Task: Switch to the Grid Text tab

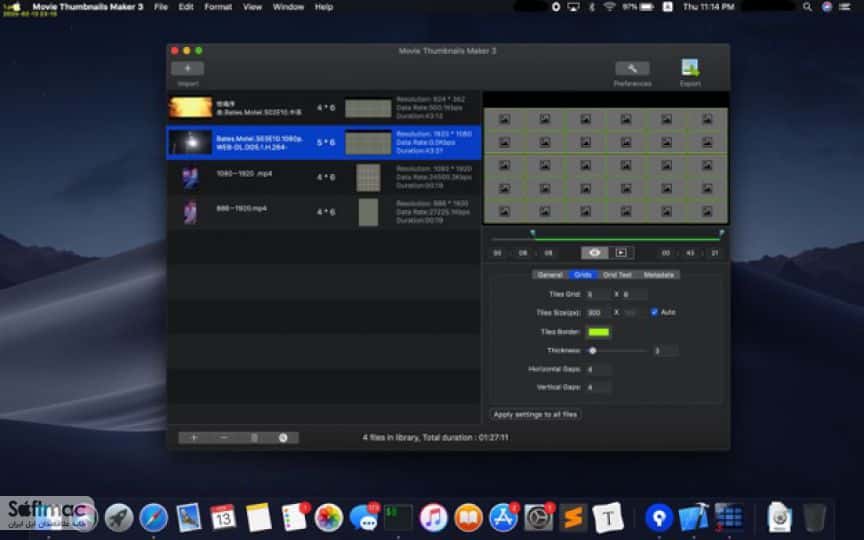Action: pyautogui.click(x=617, y=274)
